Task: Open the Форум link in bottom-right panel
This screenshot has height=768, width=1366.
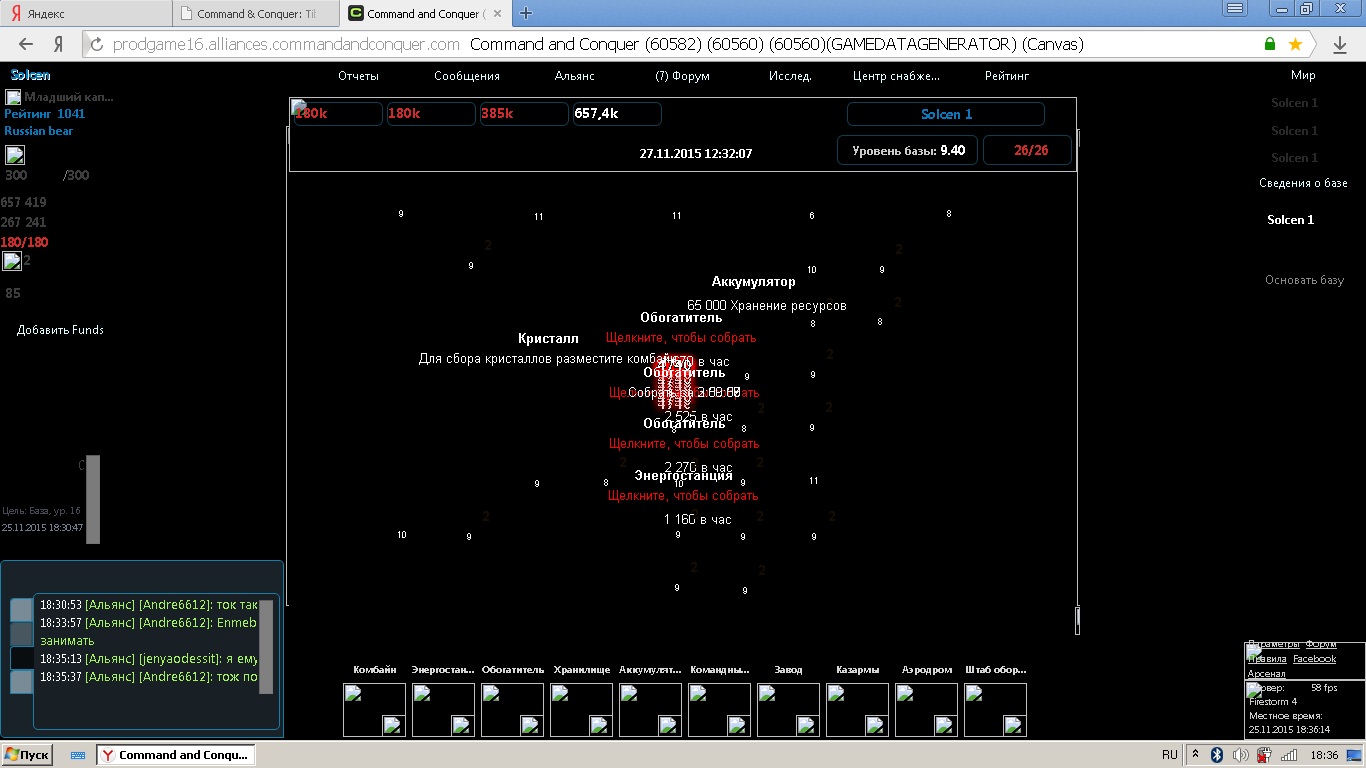Action: pyautogui.click(x=1321, y=644)
